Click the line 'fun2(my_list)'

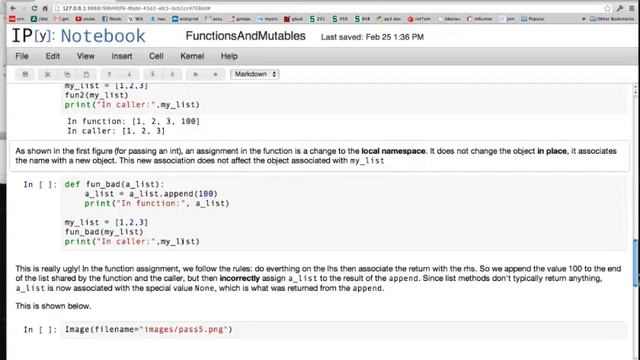96,95
